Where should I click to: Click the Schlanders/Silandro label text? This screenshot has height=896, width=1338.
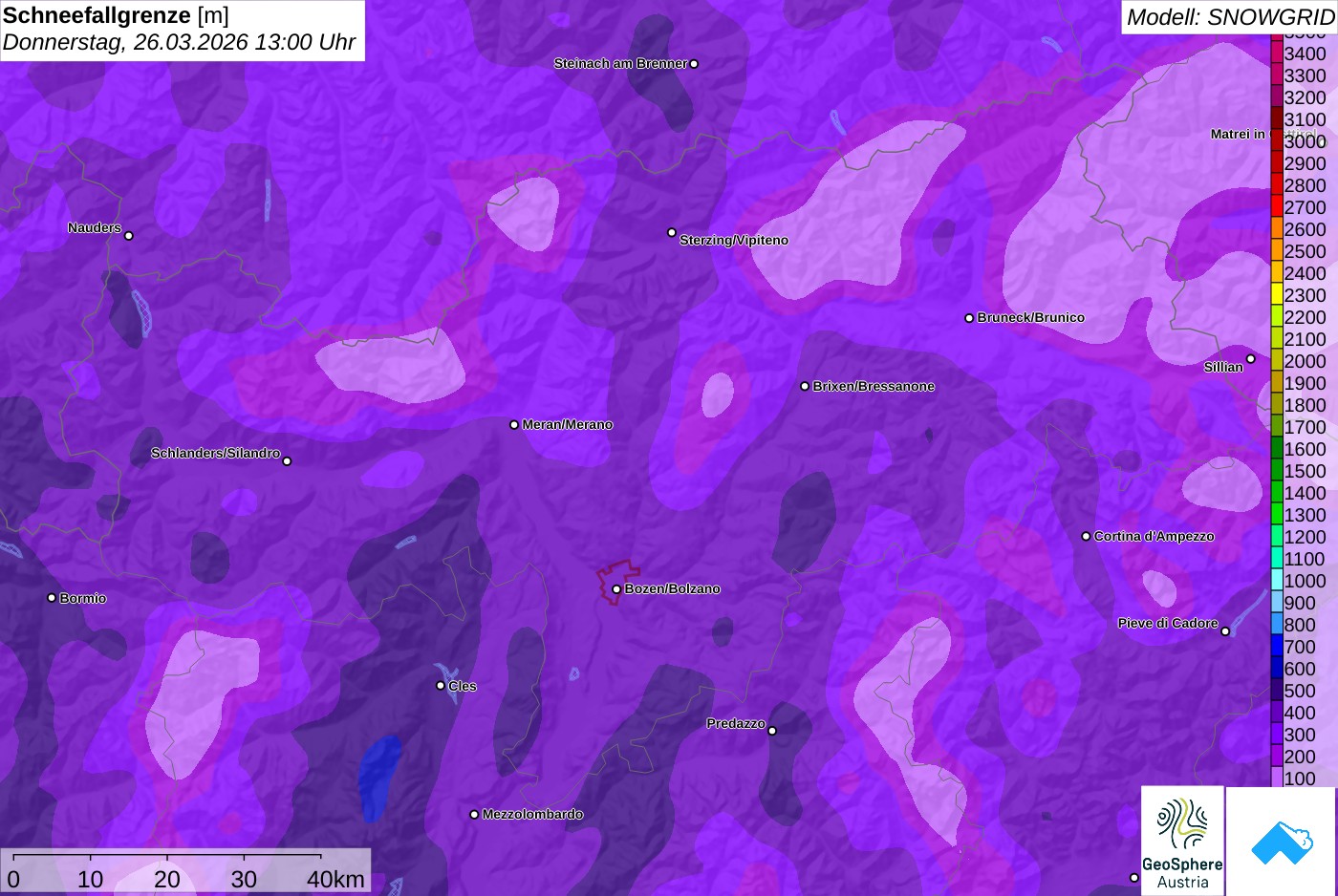[215, 453]
